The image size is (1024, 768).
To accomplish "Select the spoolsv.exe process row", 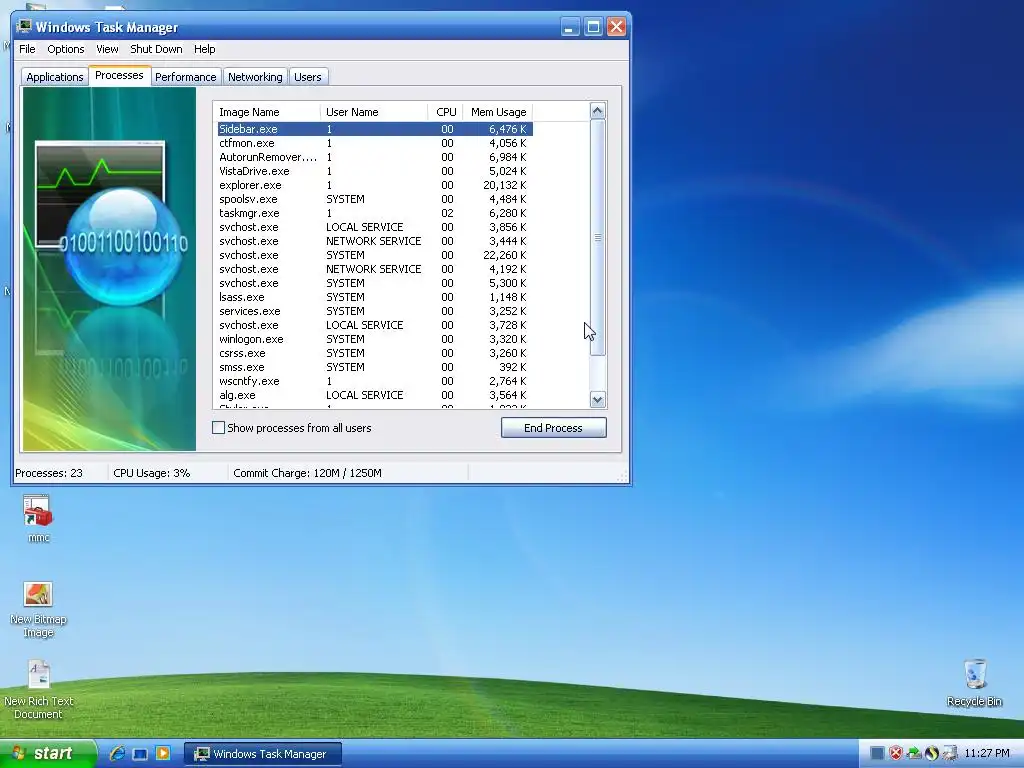I will [x=375, y=199].
